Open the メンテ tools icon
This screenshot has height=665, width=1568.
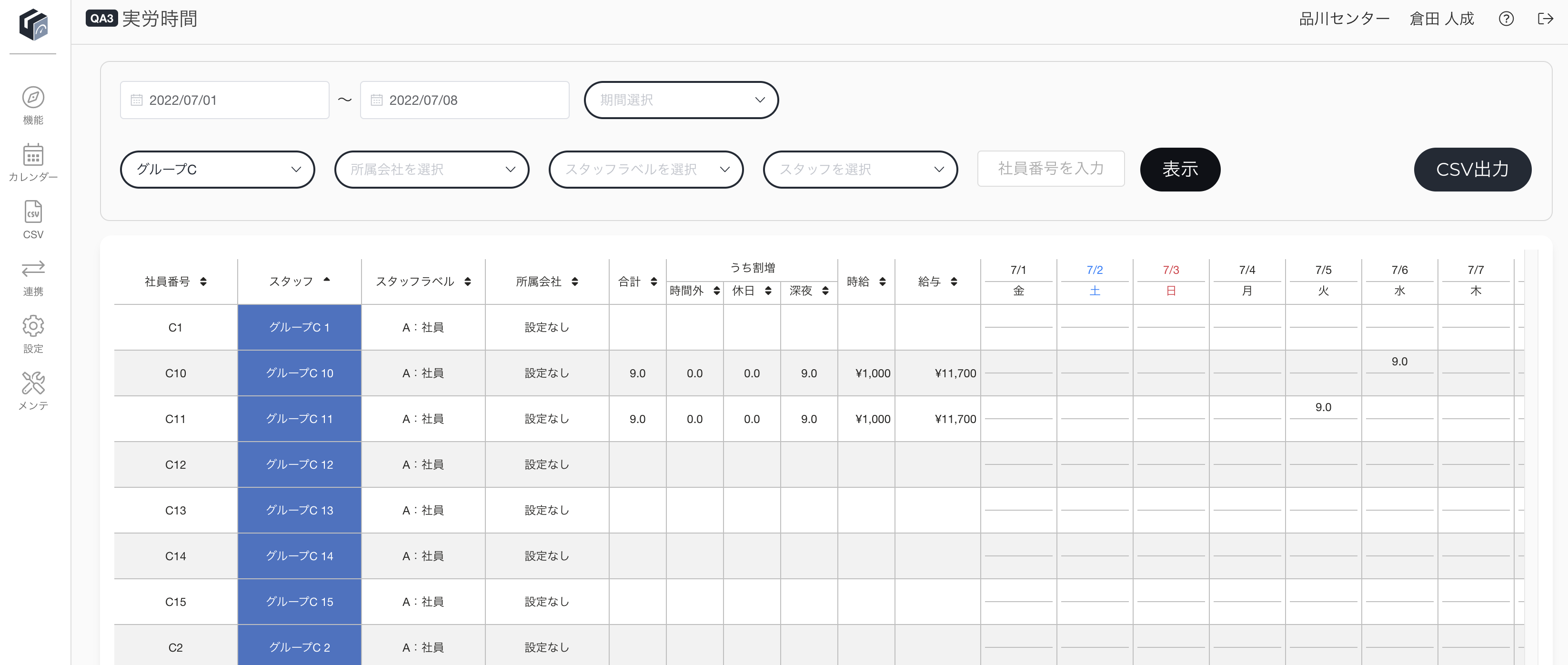click(33, 383)
